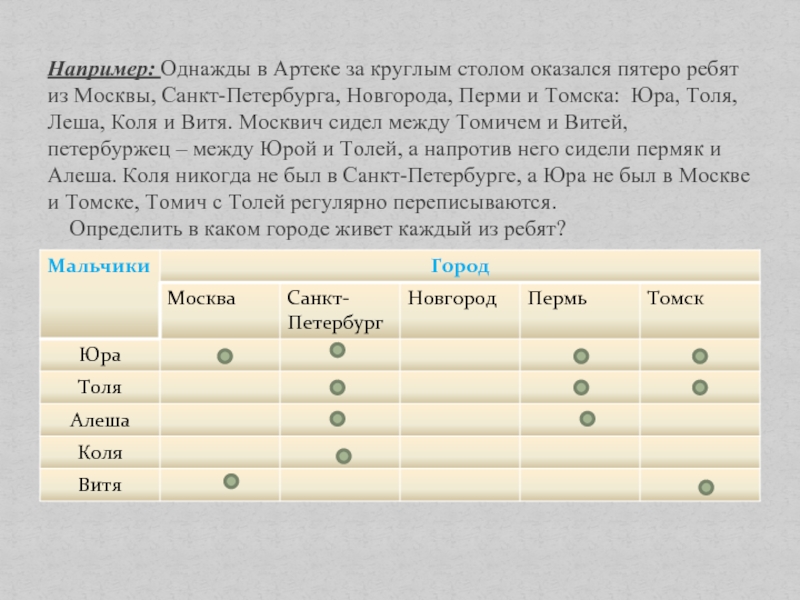Screen dimensions: 800x600
Task: Click the dot in Толя's Санкт-Петербург cell
Action: point(337,387)
